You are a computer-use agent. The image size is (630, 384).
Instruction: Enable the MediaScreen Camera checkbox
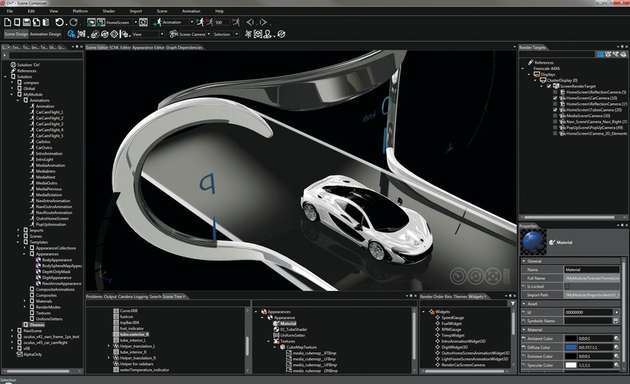point(555,116)
